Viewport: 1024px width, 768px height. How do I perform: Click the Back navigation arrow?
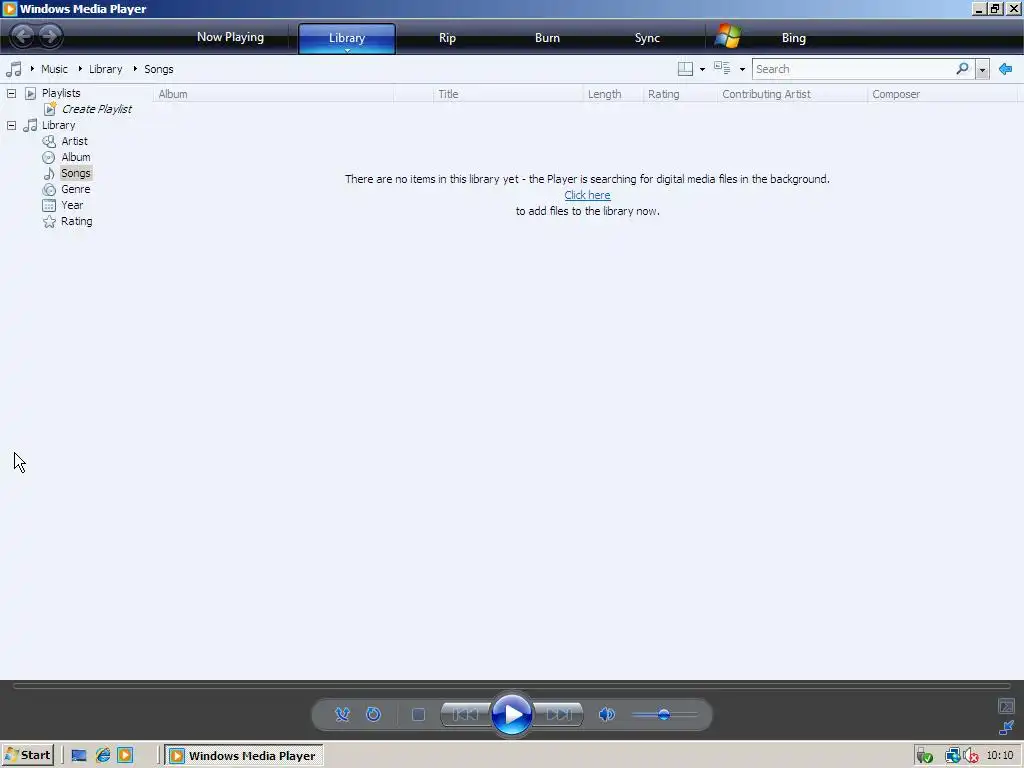[x=23, y=36]
